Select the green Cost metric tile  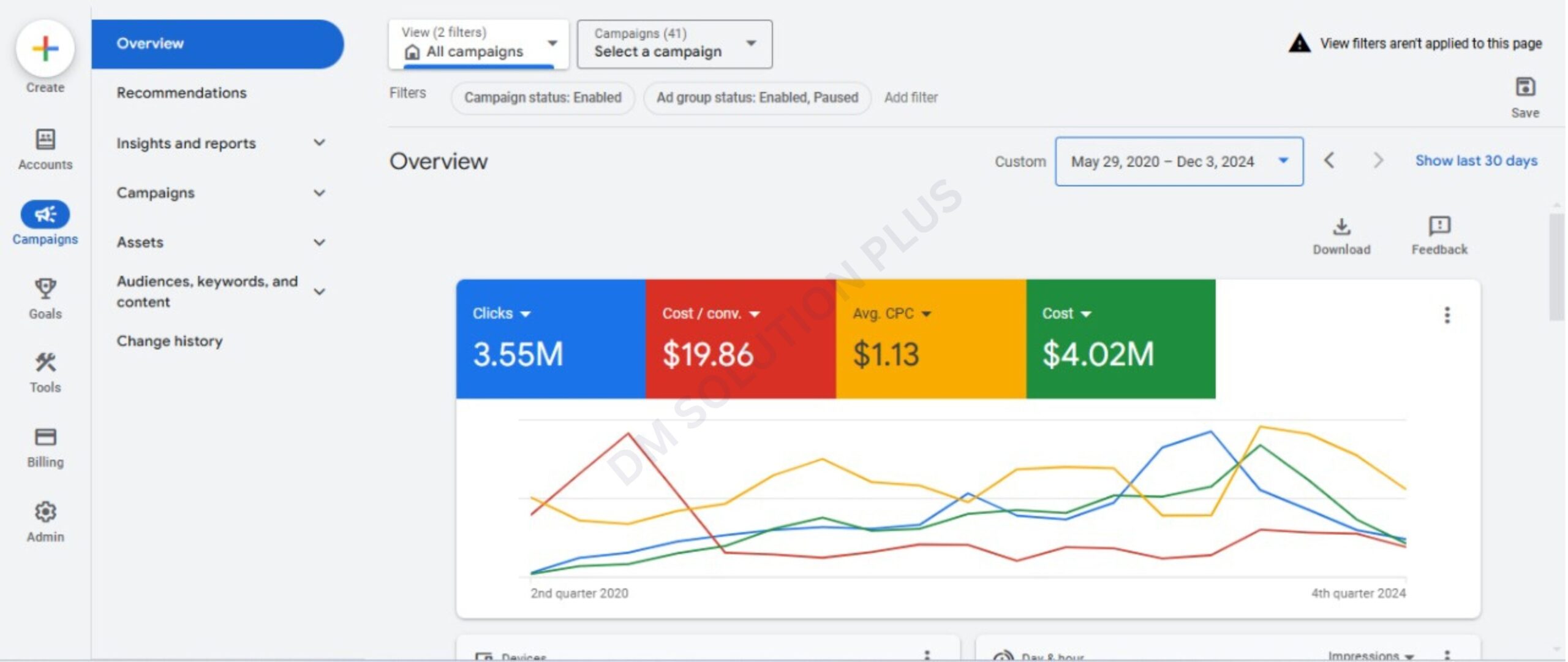(x=1120, y=340)
